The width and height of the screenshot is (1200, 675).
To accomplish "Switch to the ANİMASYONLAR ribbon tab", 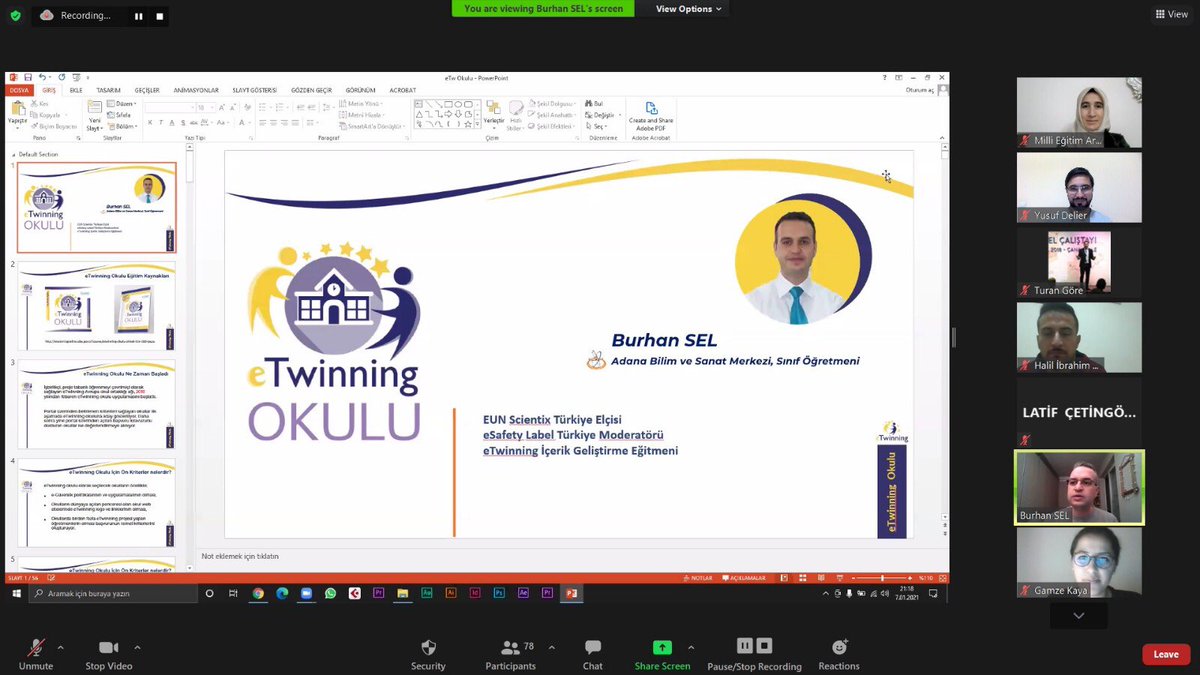I will tap(195, 90).
